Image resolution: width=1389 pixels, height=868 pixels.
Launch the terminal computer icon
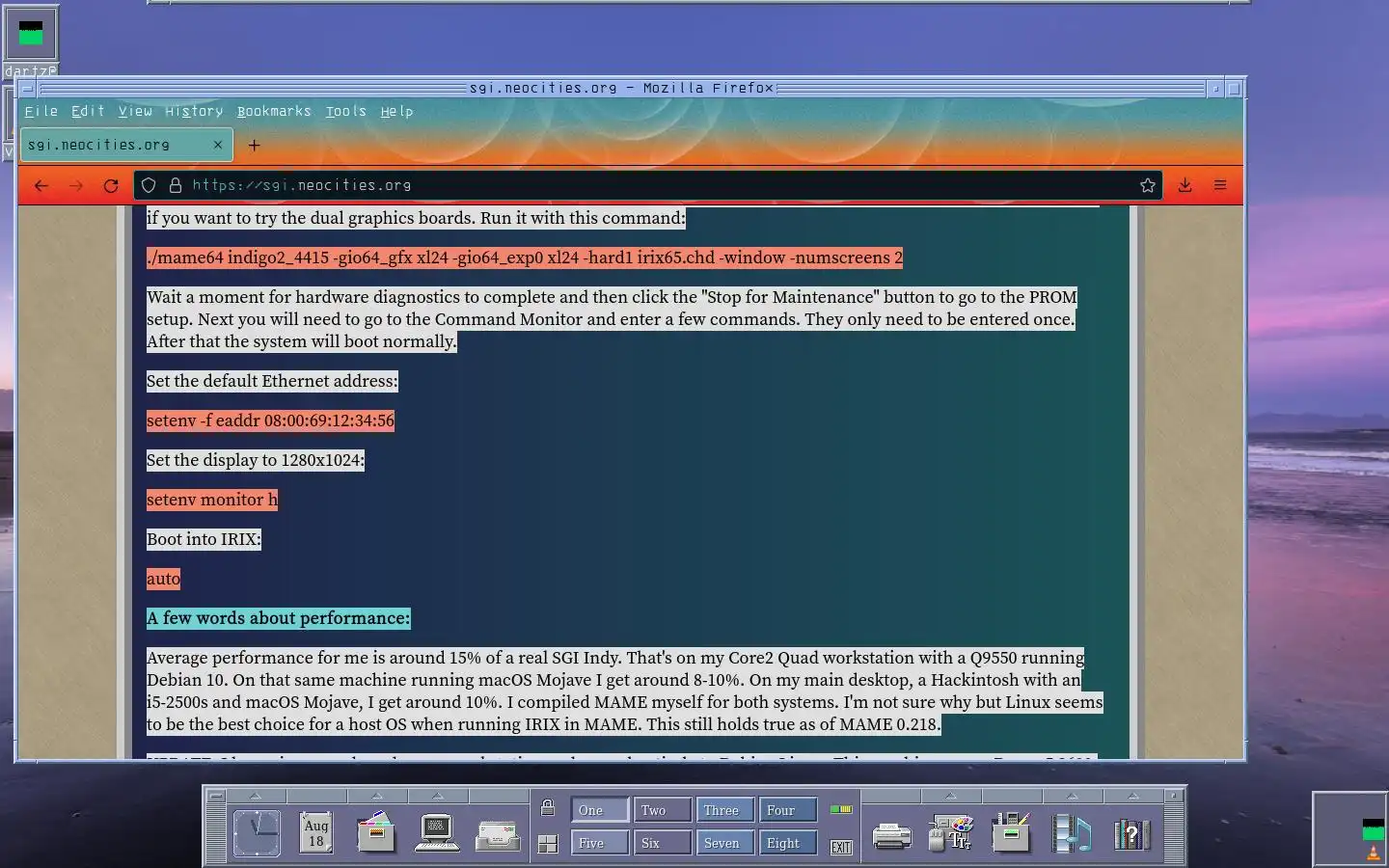437,833
